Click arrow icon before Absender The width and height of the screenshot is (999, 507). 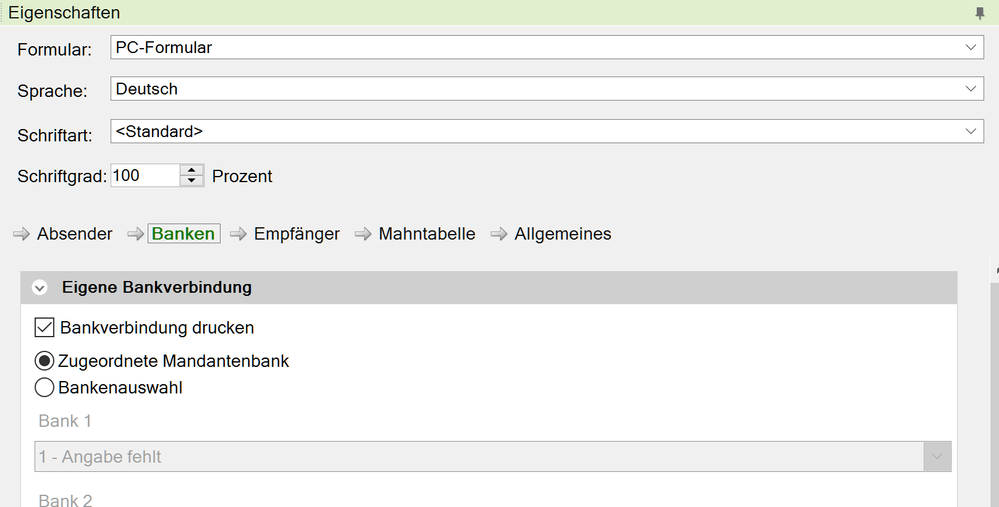(22, 234)
